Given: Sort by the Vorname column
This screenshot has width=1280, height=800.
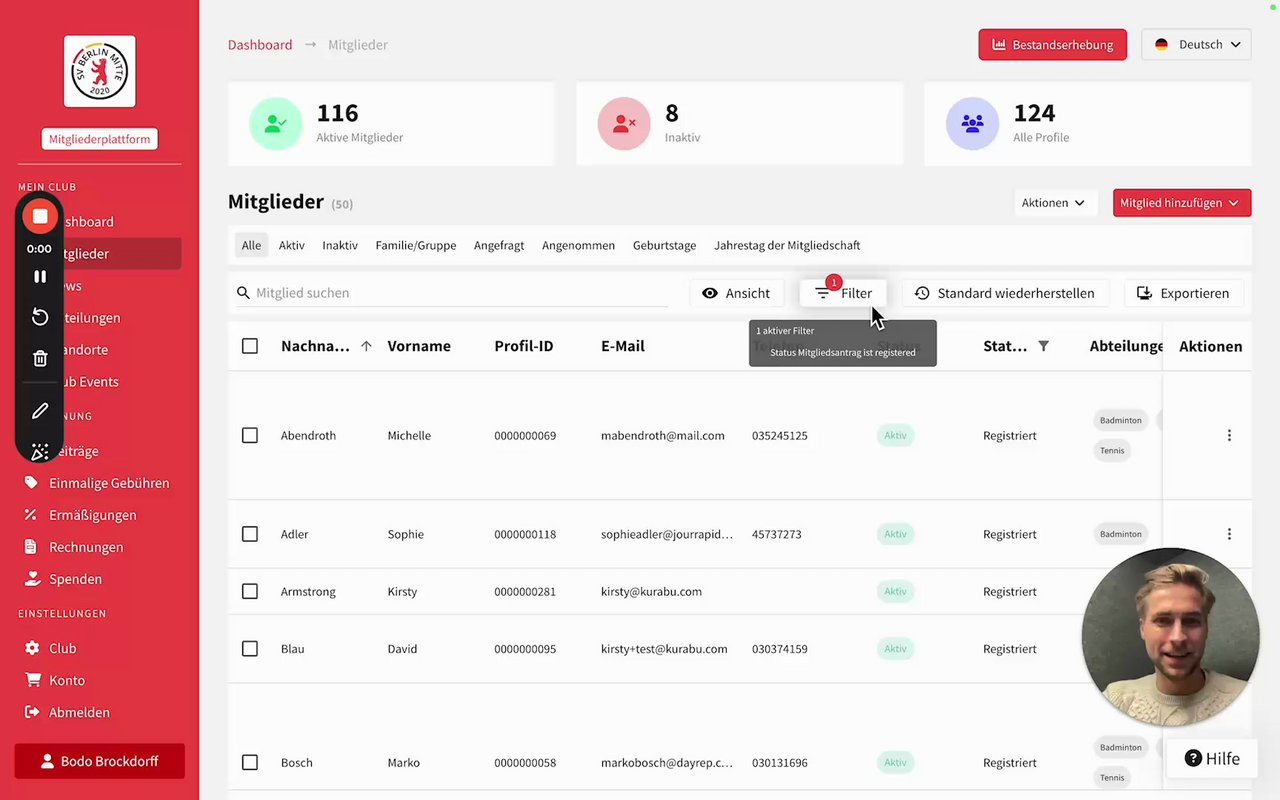Looking at the screenshot, I should [x=419, y=346].
